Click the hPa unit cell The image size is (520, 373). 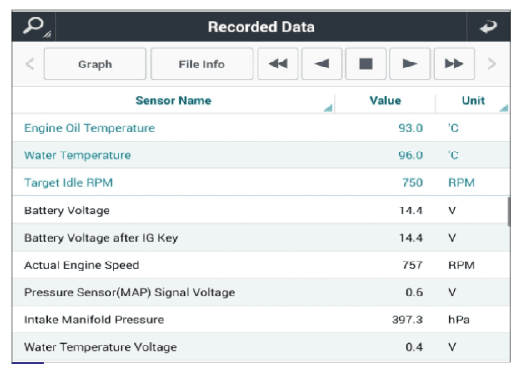point(459,320)
